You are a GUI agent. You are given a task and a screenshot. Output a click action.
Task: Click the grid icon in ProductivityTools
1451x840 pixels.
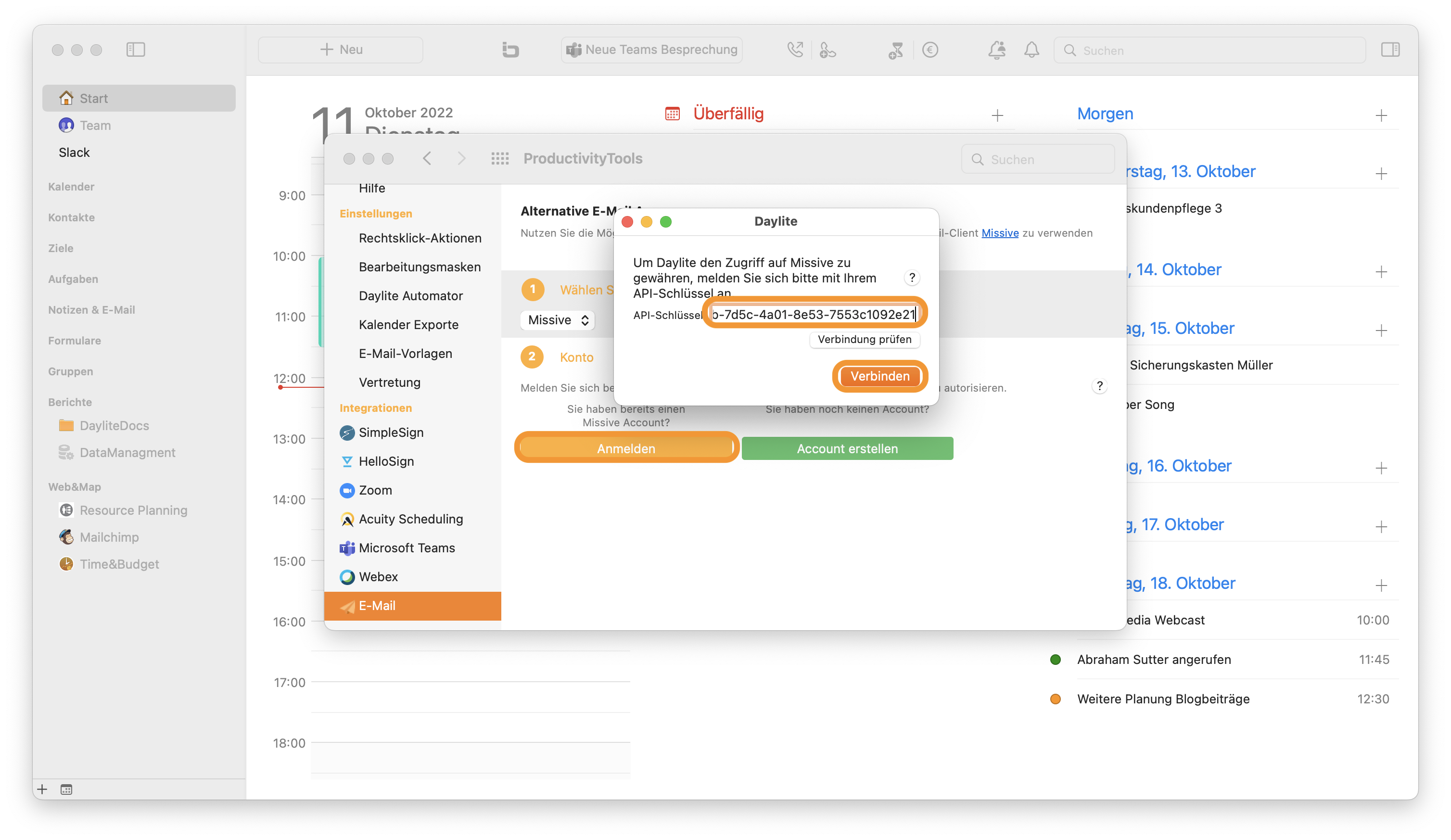[500, 158]
